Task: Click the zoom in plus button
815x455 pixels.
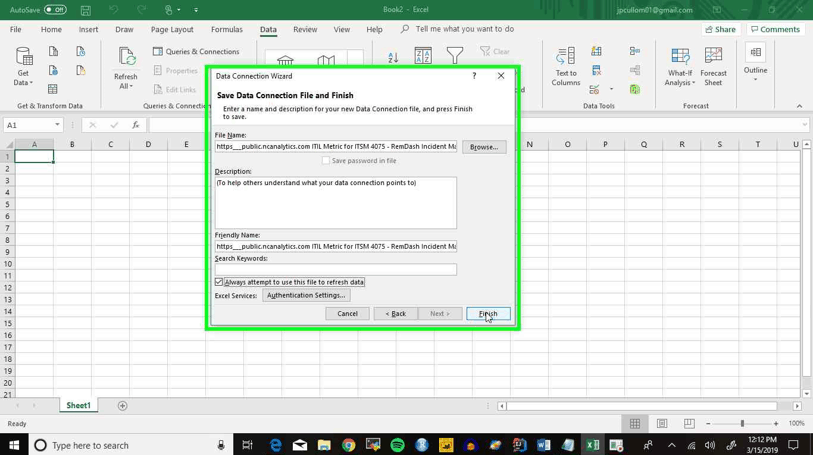Action: (x=775, y=424)
